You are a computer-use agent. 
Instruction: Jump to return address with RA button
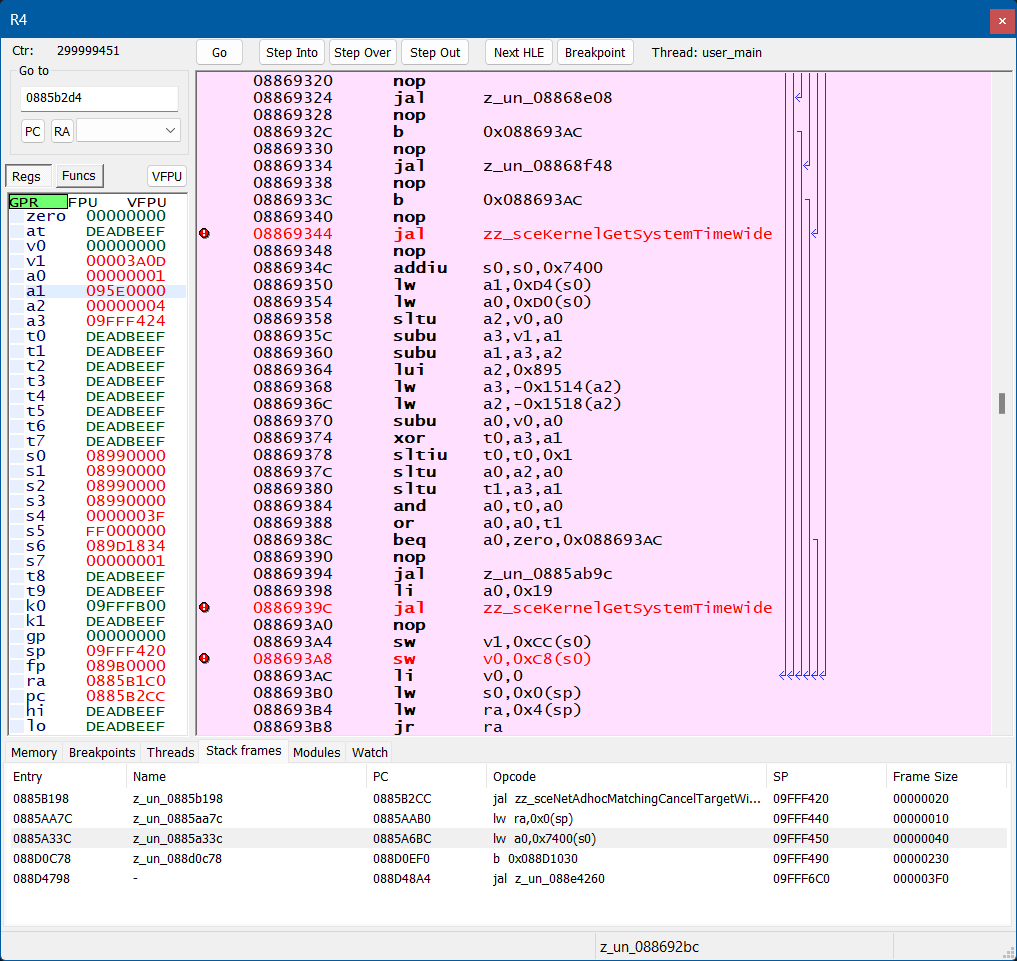point(62,132)
